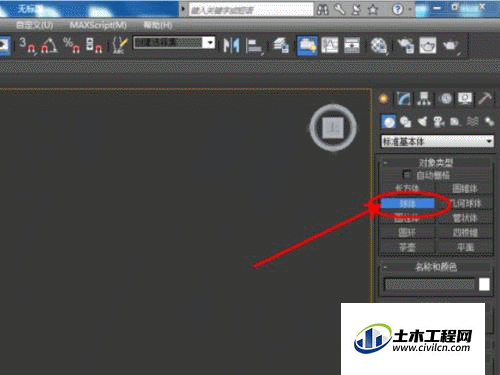
Task: Select the Space Warps category icon
Action: pyautogui.click(x=473, y=122)
